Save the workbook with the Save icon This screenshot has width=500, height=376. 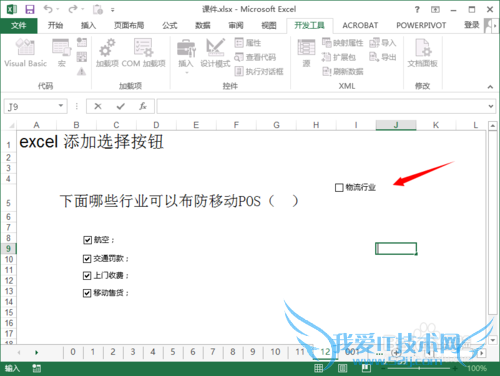point(30,9)
